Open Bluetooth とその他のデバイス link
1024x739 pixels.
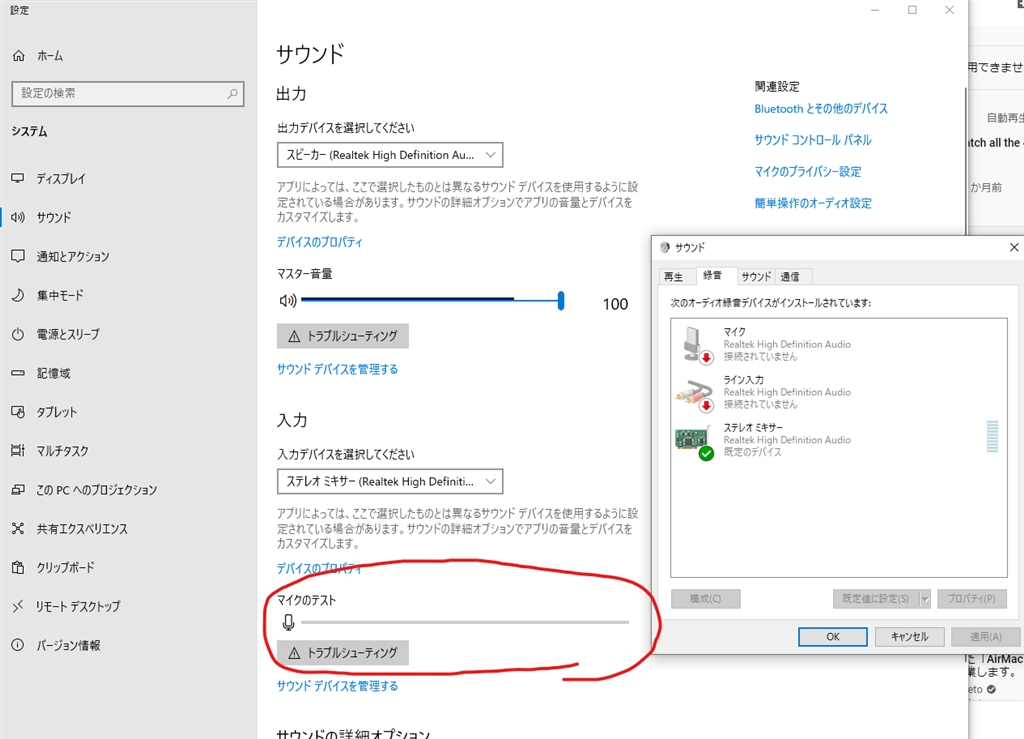[x=821, y=109]
